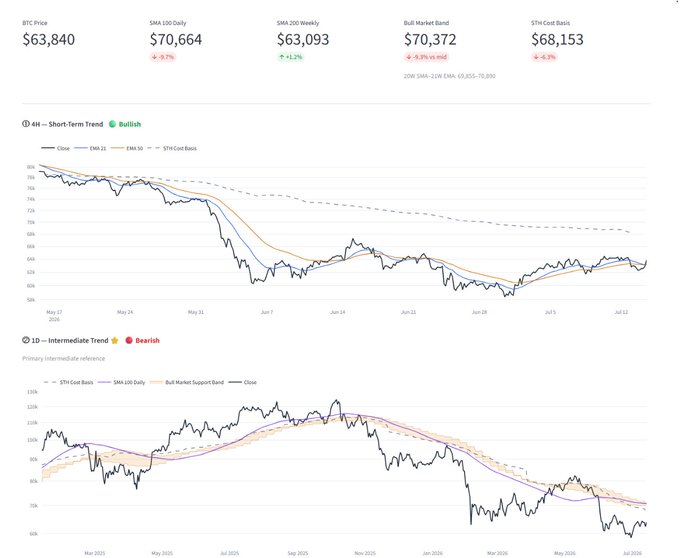Viewport: 680px width, 558px height.
Task: Click the Bull Market Band metric label
Action: [426, 23]
